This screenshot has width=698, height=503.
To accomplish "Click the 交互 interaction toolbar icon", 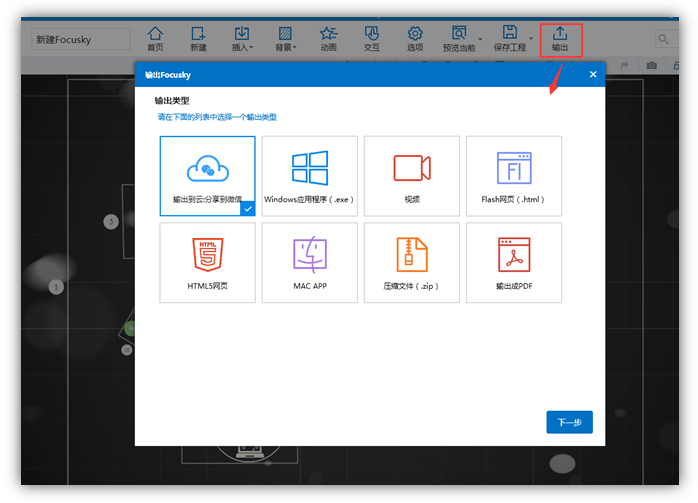I will tap(371, 39).
